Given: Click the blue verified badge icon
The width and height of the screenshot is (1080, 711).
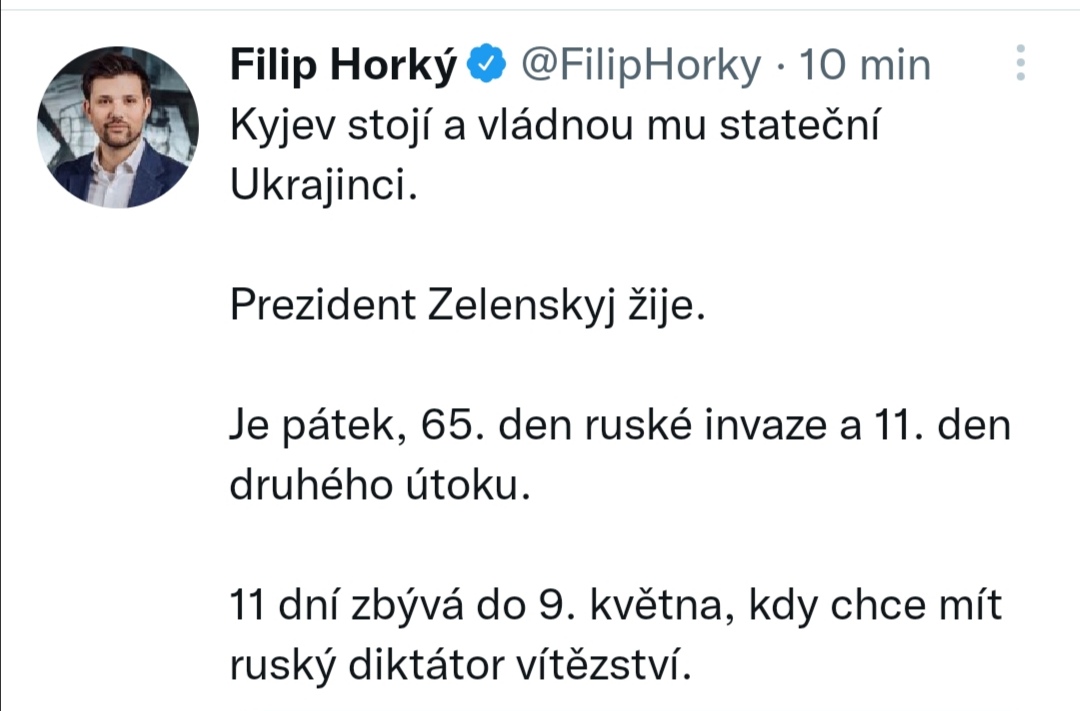Looking at the screenshot, I should [x=485, y=64].
